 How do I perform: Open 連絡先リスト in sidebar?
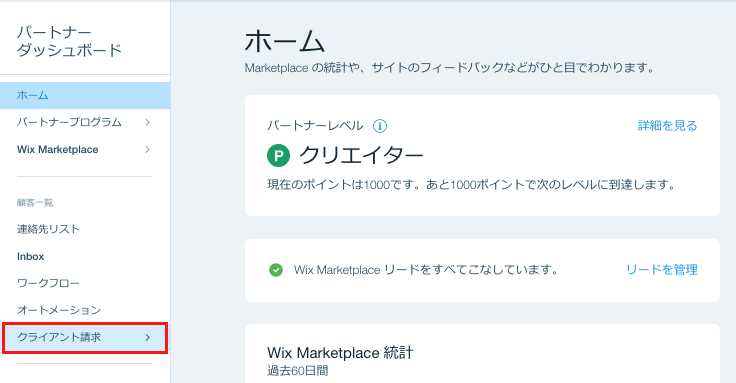pyautogui.click(x=48, y=229)
